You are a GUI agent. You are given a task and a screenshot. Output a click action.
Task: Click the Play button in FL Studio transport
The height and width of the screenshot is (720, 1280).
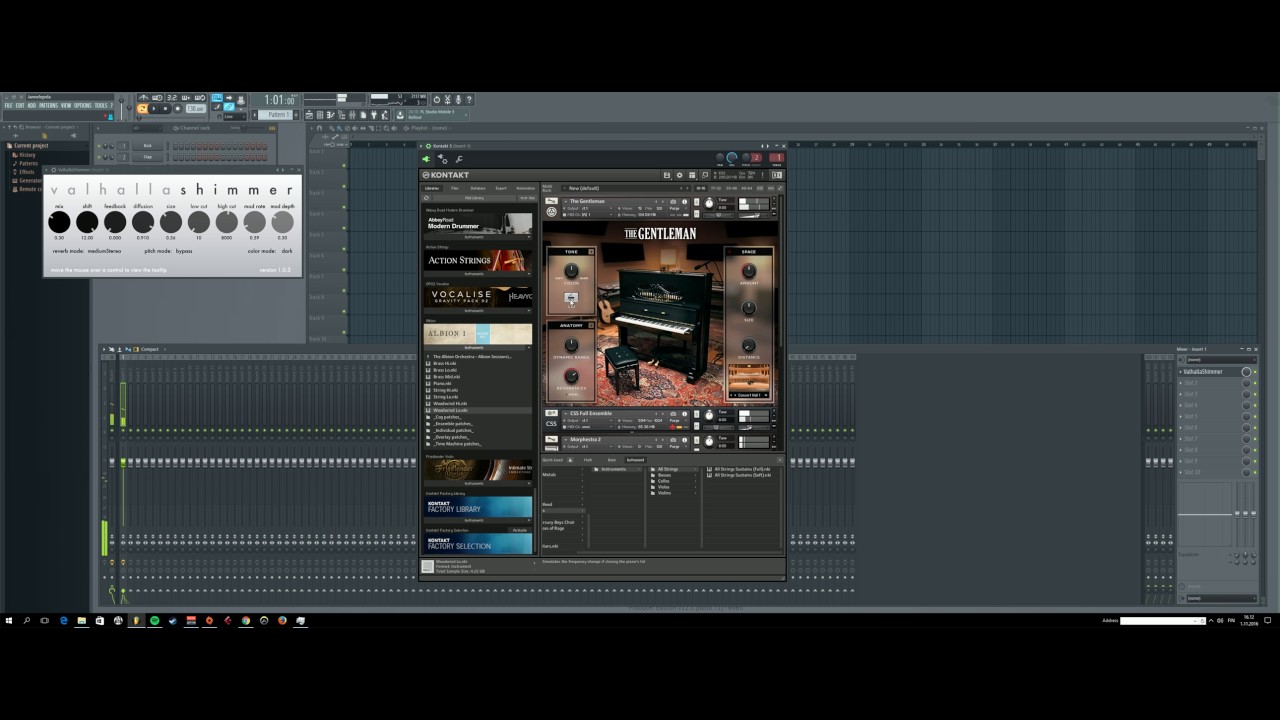(x=153, y=108)
